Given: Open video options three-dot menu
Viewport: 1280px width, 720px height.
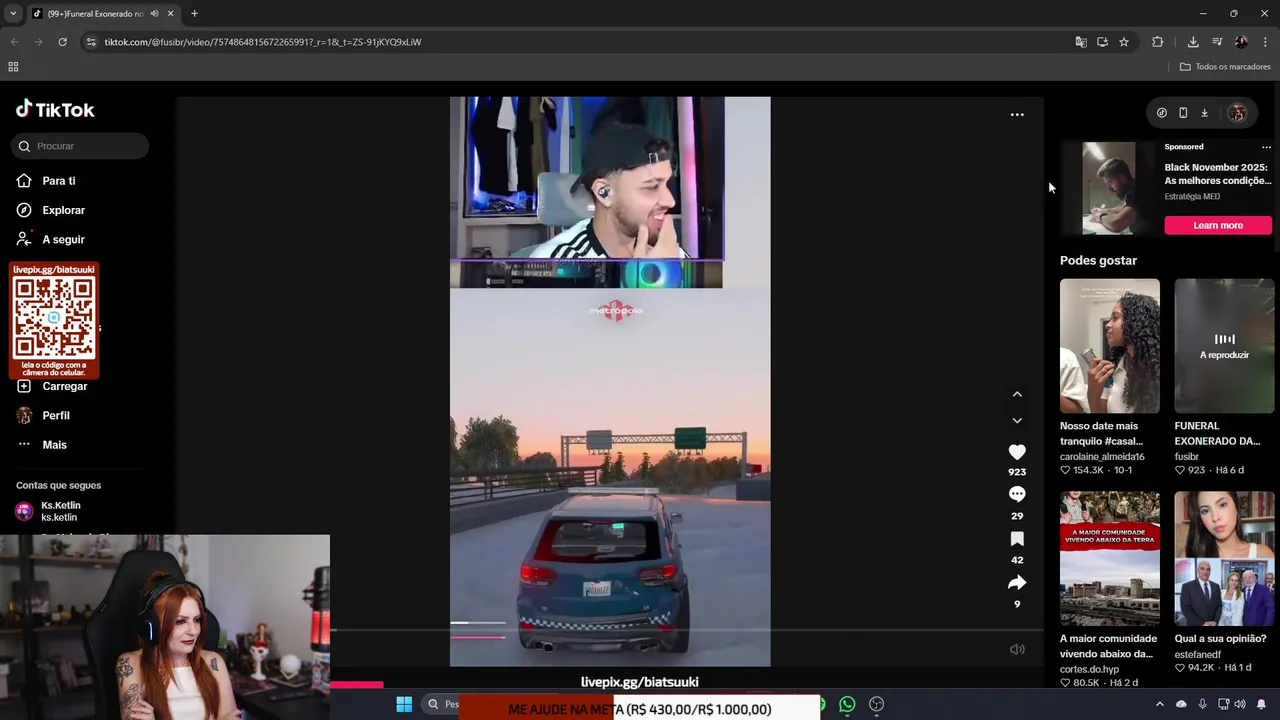Looking at the screenshot, I should pyautogui.click(x=1017, y=115).
